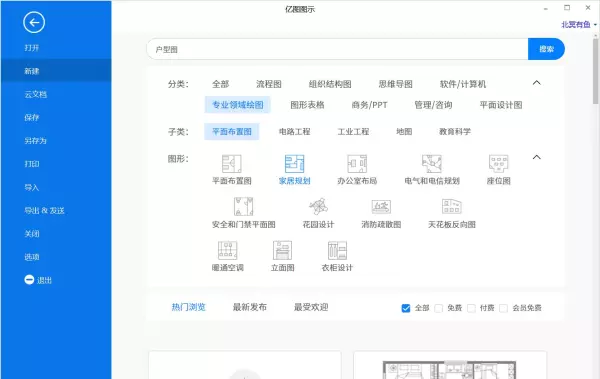The height and width of the screenshot is (379, 600).
Task: Select the 思维导图 category
Action: click(395, 84)
